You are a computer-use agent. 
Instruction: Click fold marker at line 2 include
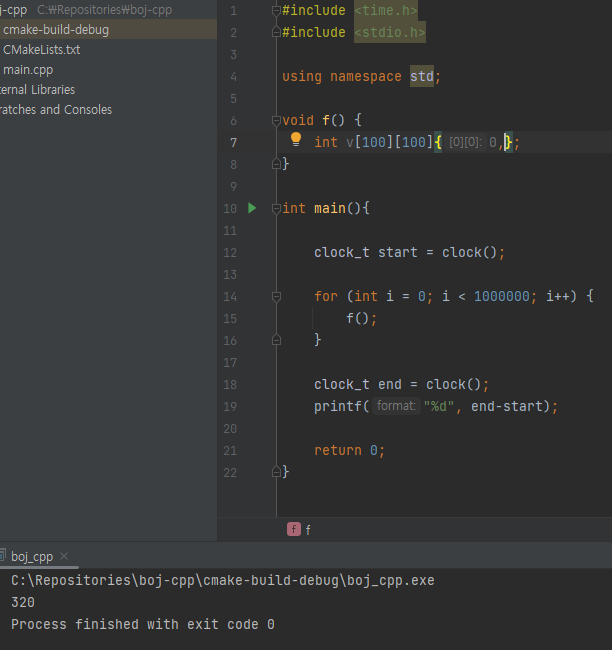[x=276, y=32]
